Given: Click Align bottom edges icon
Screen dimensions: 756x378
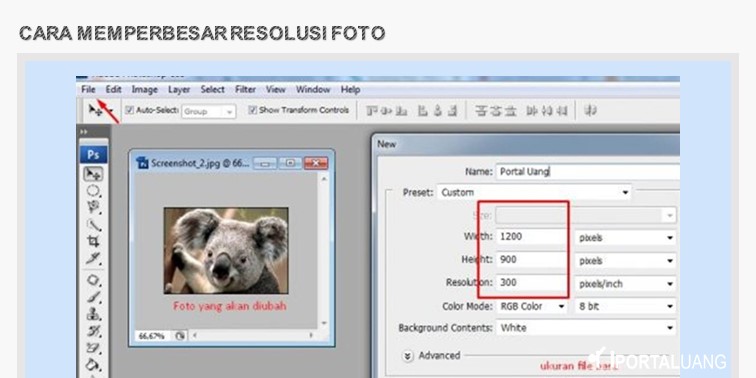Looking at the screenshot, I should [401, 111].
